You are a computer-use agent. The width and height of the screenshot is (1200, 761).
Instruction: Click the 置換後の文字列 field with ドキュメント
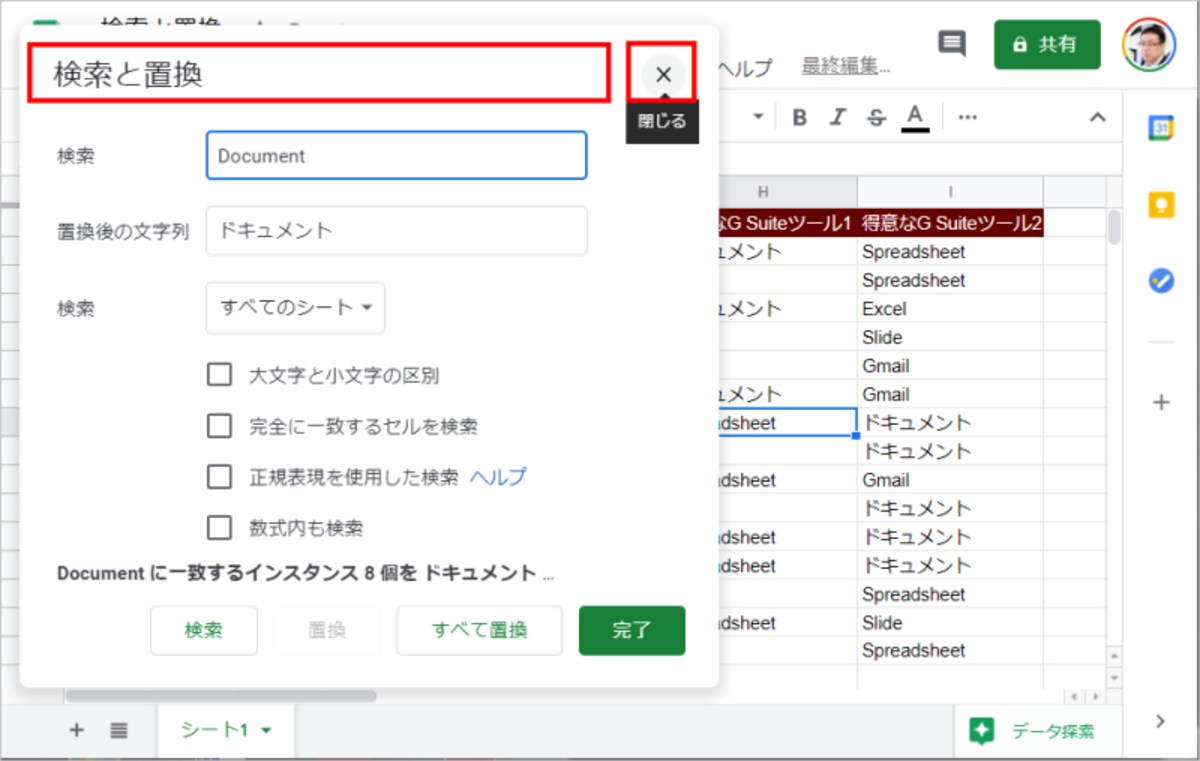(x=396, y=230)
